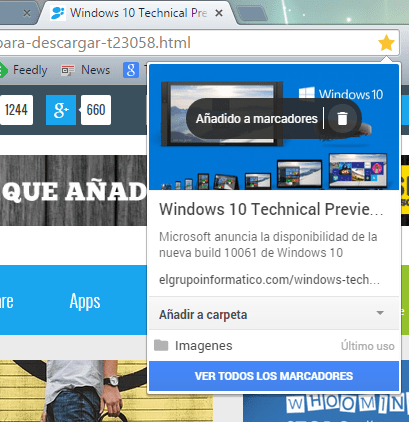The width and height of the screenshot is (409, 422).
Task: Click the blue Google search bookmark icon
Action: coord(131,70)
